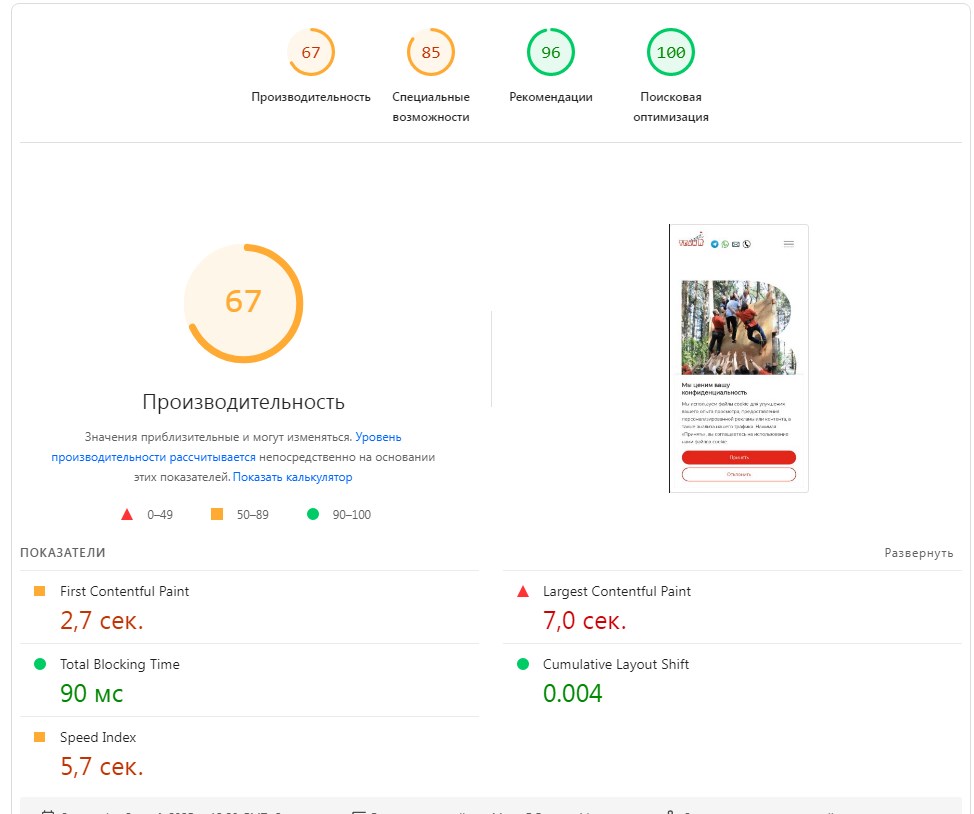Click the Largest Contentful Paint metric title
Viewport: 974px width, 814px height.
click(616, 592)
